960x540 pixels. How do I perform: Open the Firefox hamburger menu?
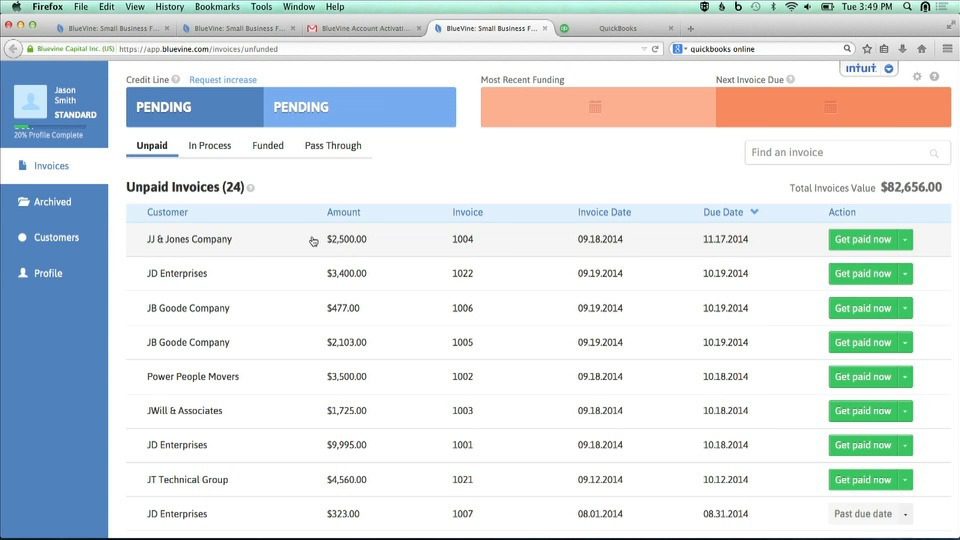click(x=947, y=49)
